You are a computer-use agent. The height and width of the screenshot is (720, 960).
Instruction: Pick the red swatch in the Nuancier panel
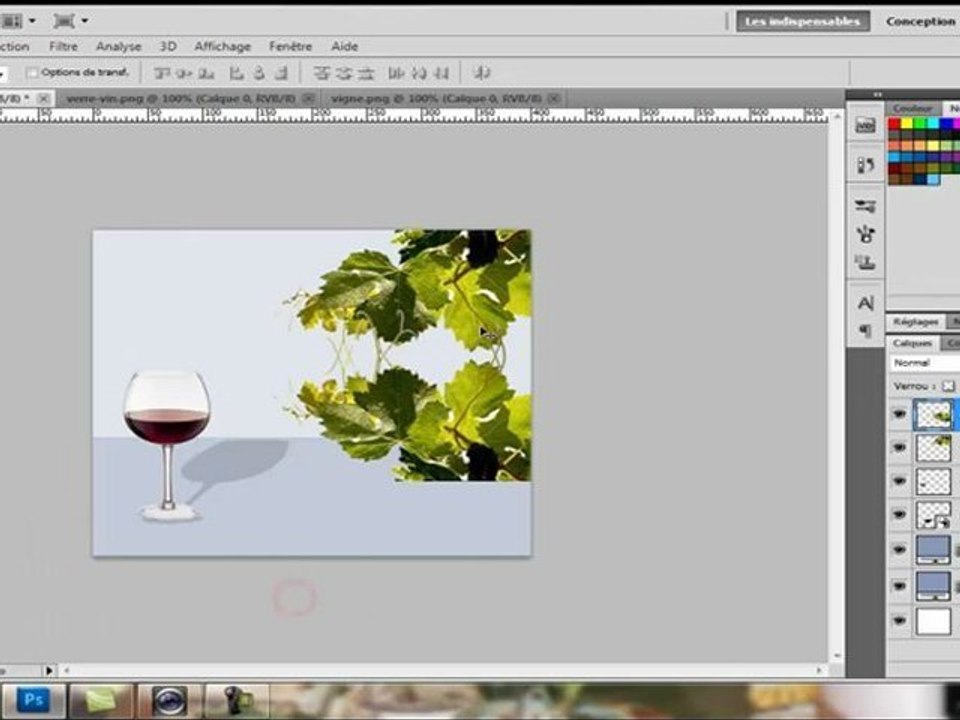[x=894, y=124]
